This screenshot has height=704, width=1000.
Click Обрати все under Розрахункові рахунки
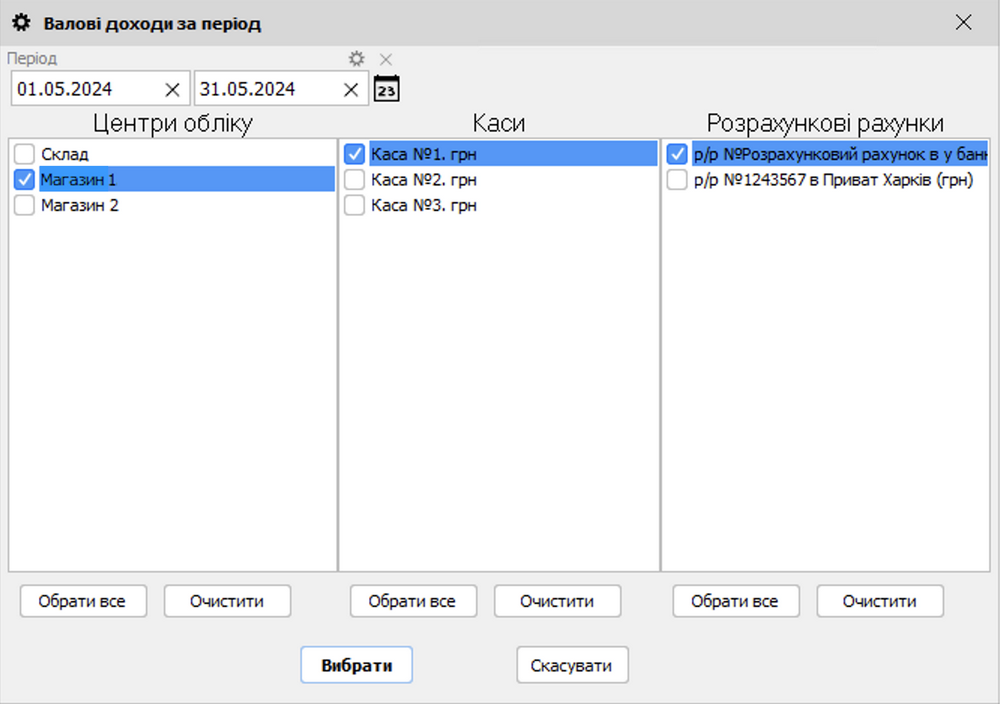pos(736,601)
